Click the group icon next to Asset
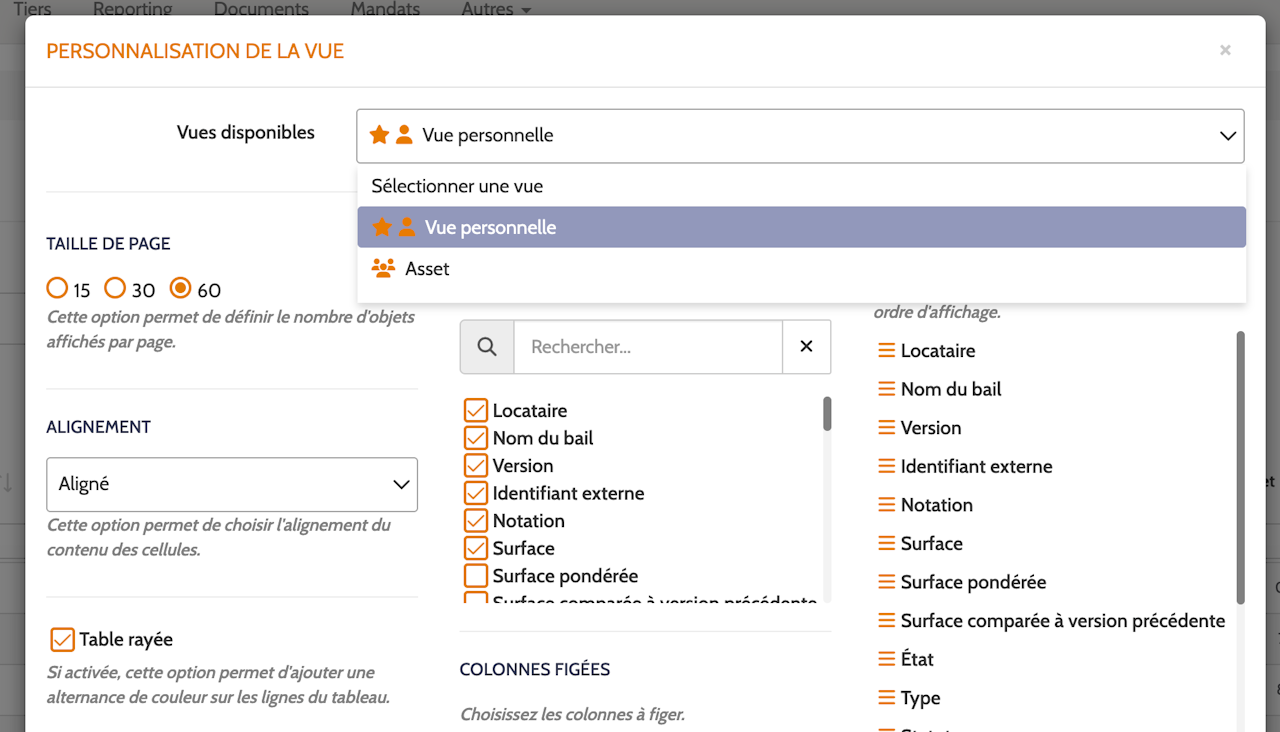This screenshot has height=732, width=1280. tap(383, 268)
